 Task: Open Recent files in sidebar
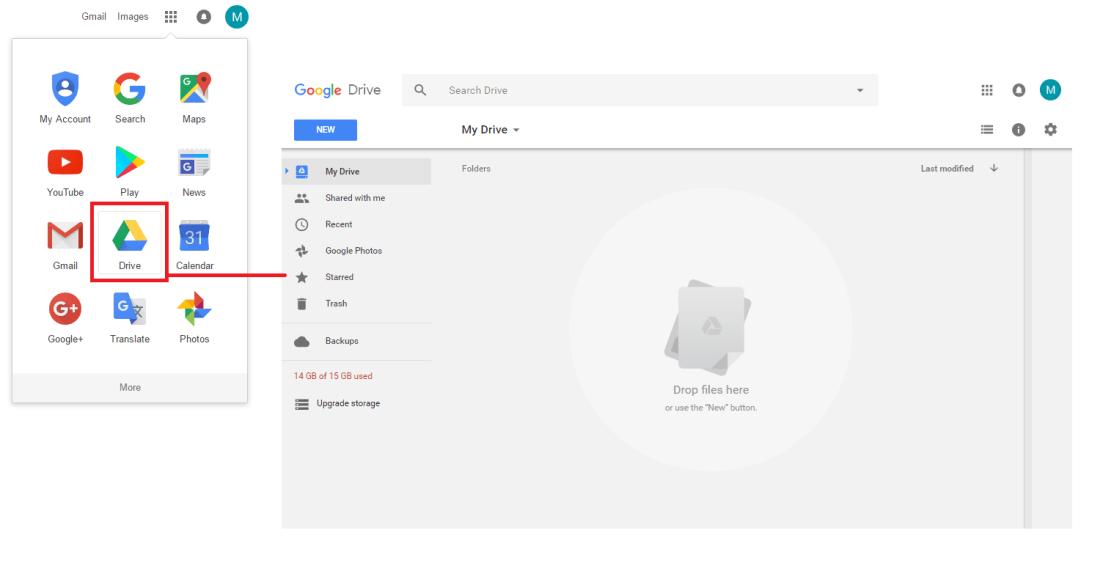point(357,224)
